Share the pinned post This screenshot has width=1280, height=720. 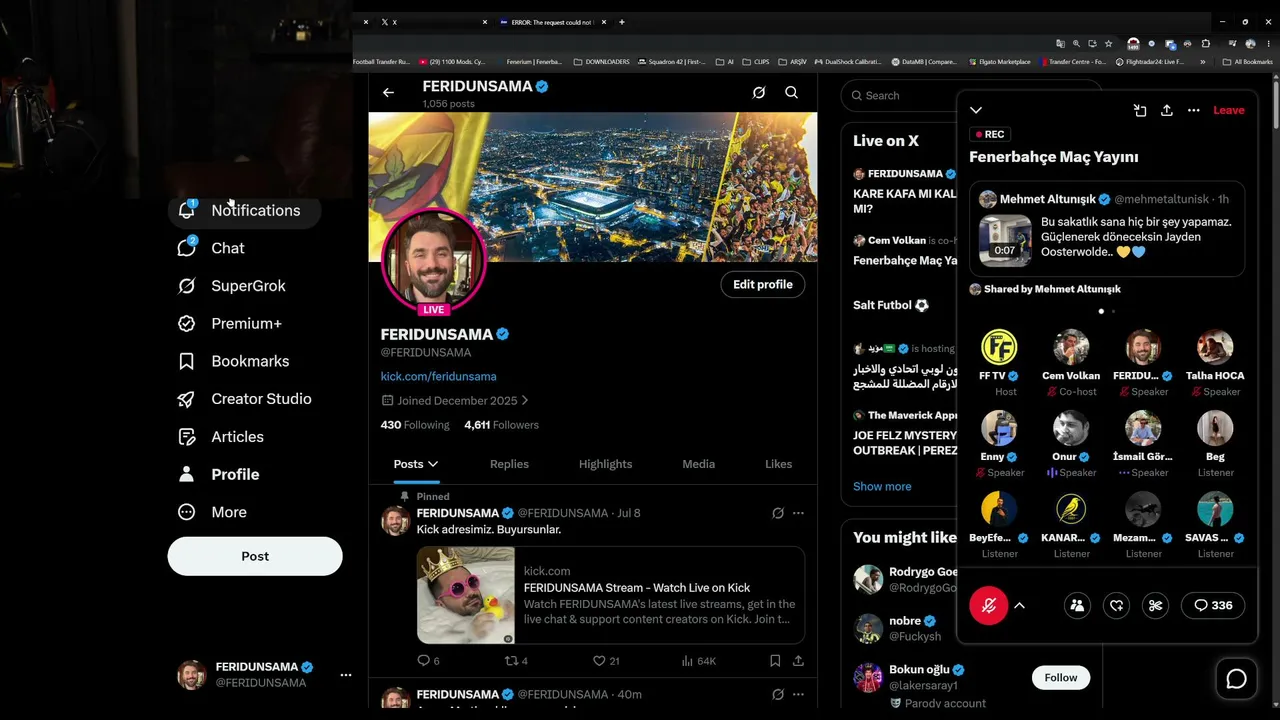point(798,661)
